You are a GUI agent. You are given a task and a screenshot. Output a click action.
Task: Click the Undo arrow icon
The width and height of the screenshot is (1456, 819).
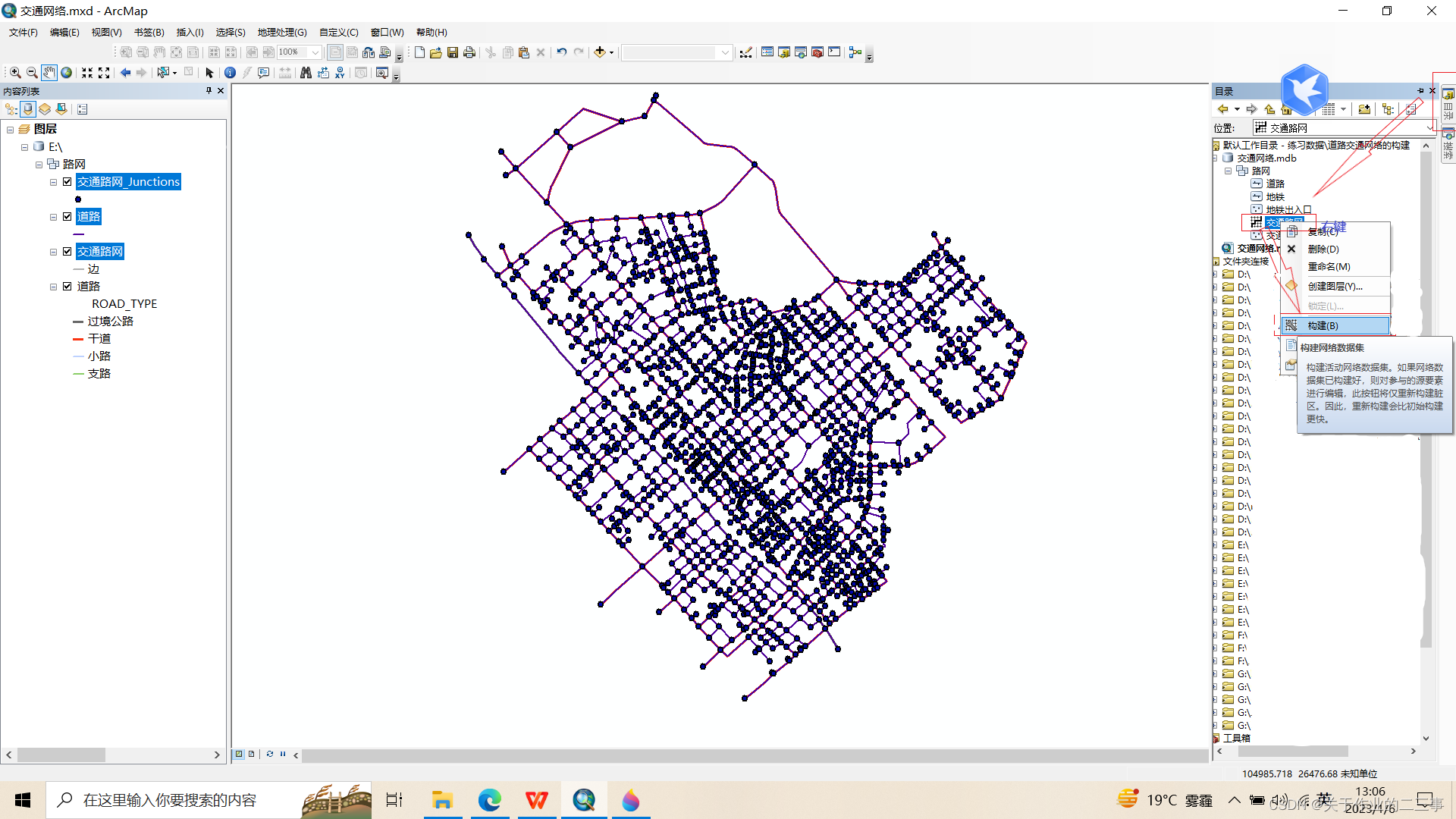(x=561, y=52)
